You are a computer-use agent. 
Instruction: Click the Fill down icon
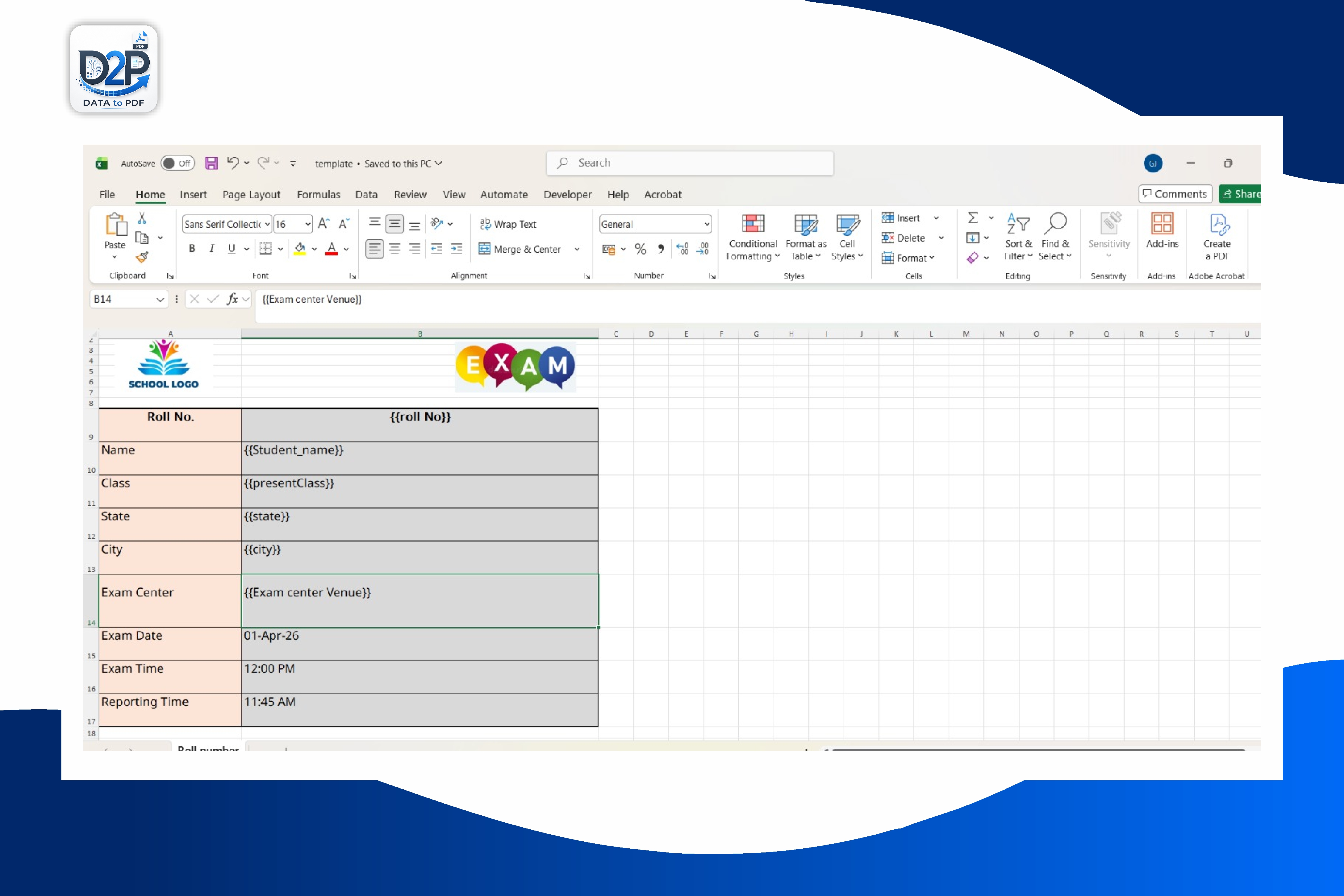pyautogui.click(x=972, y=238)
